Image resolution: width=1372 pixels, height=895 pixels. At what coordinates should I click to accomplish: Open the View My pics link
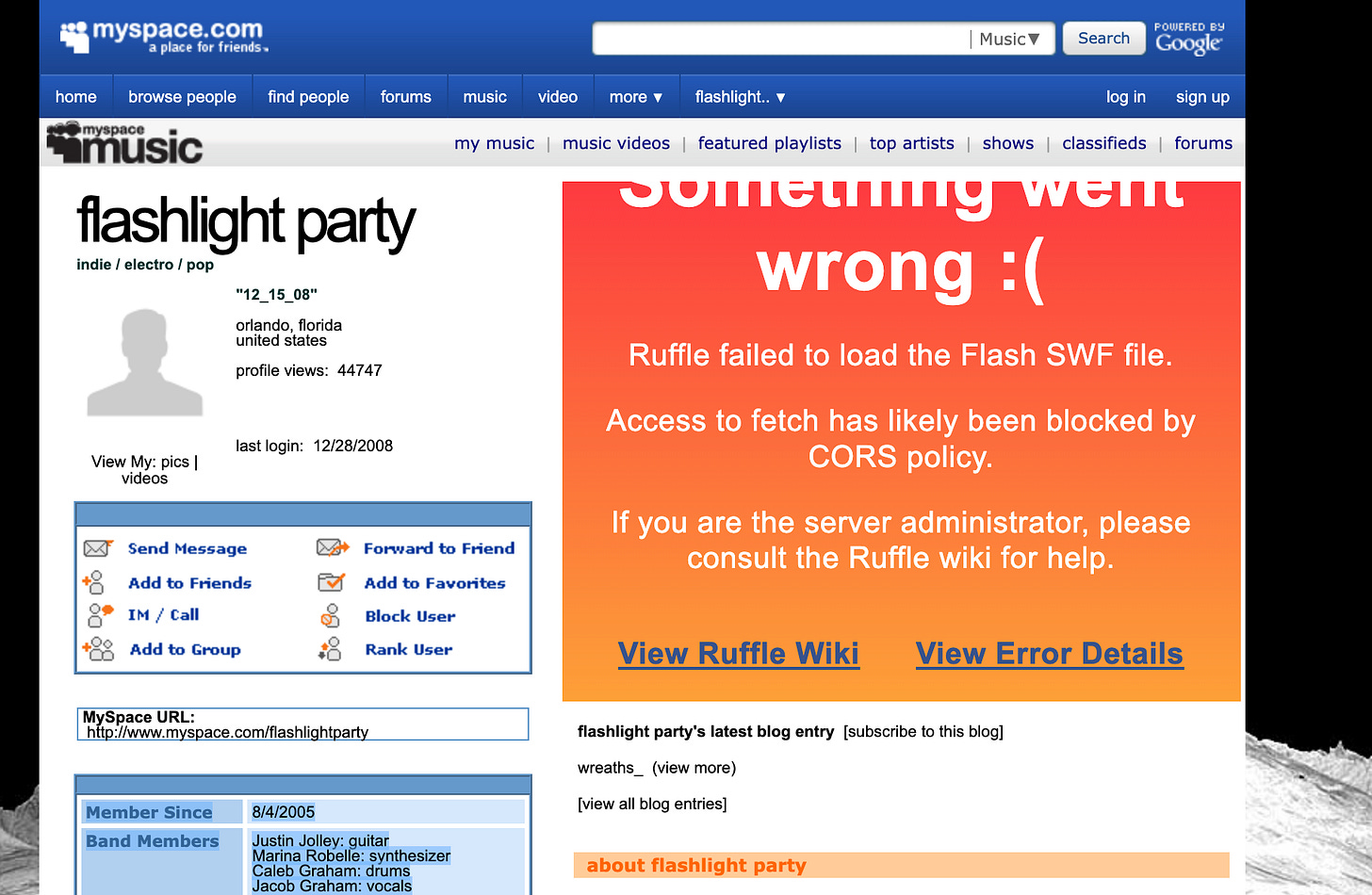coord(175,462)
